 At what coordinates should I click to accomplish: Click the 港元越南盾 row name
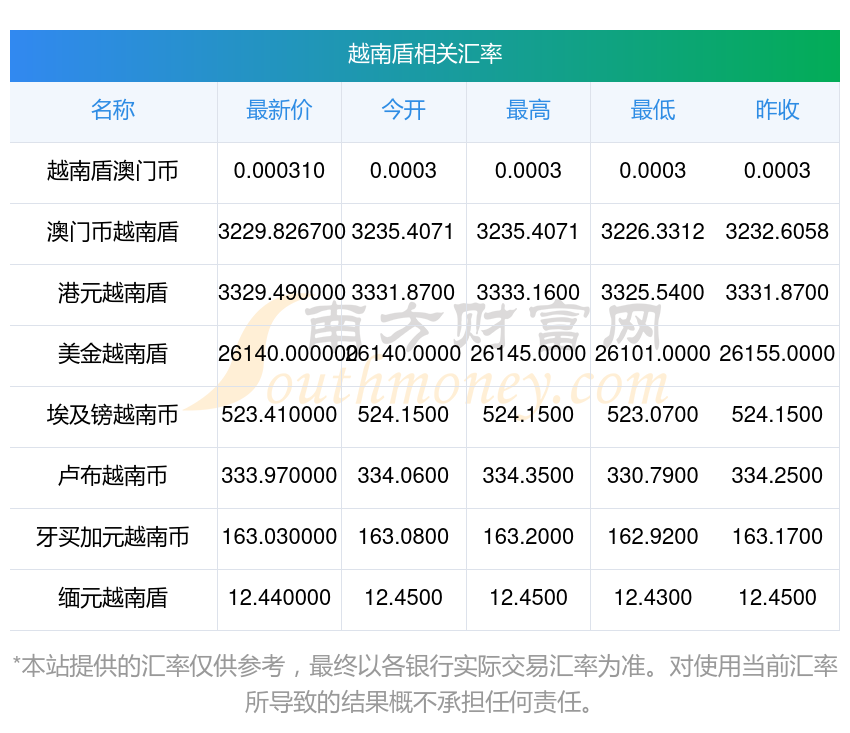tap(113, 293)
